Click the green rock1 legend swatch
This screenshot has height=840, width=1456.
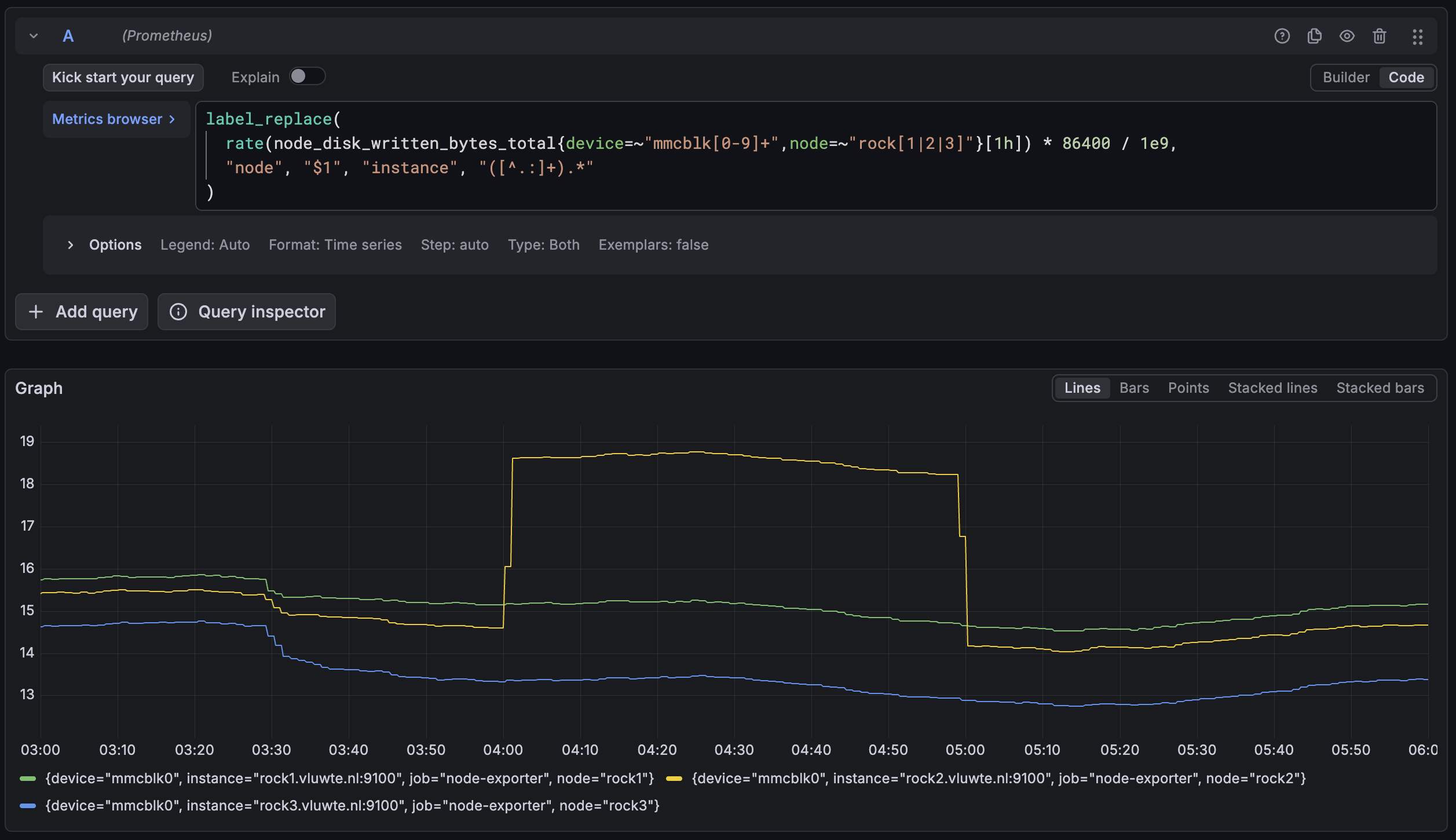[28, 779]
